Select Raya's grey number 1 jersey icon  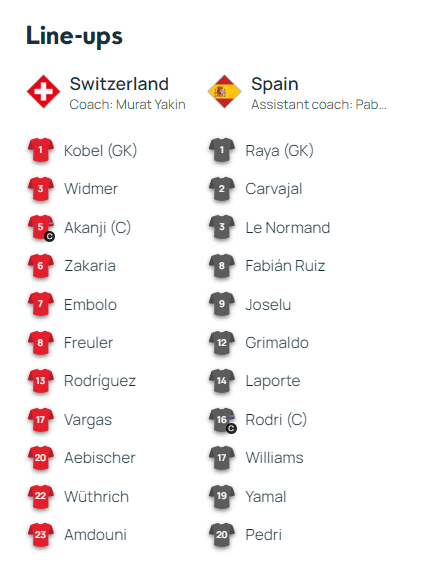point(222,150)
